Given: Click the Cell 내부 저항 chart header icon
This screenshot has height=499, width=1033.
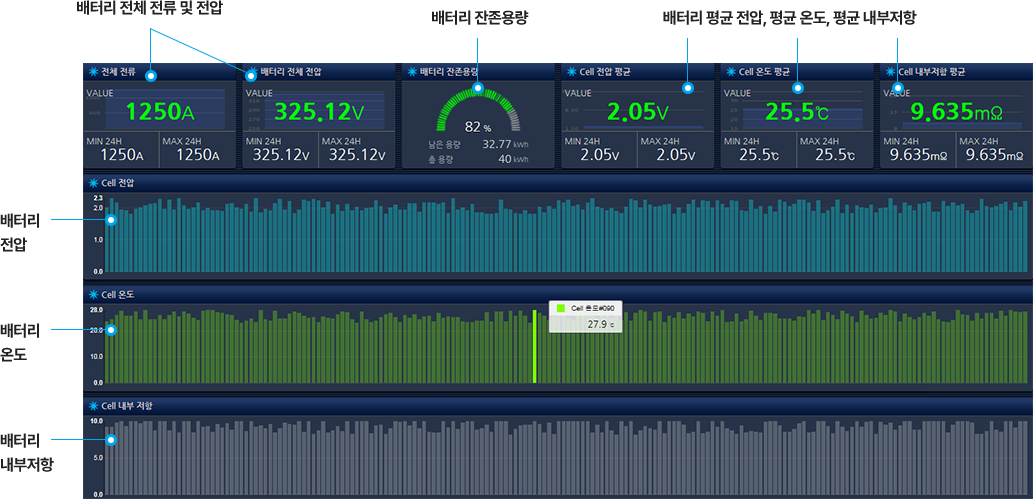Looking at the screenshot, I should click(x=93, y=406).
